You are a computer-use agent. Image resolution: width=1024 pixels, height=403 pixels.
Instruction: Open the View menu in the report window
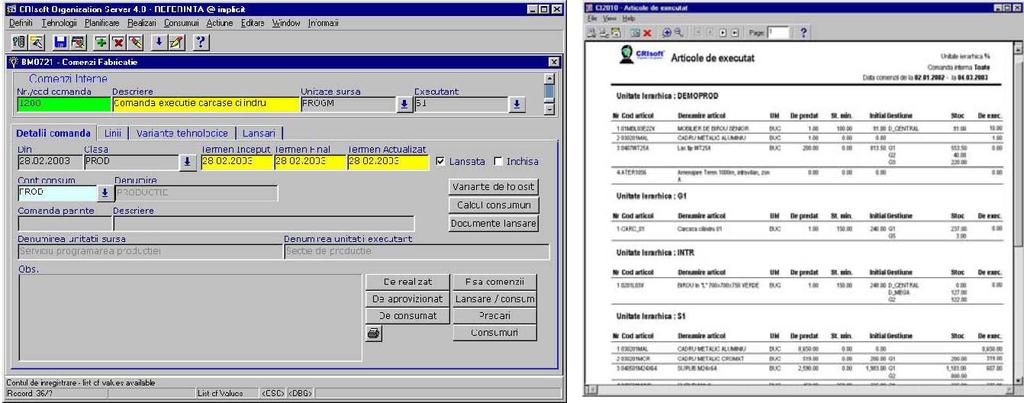pyautogui.click(x=609, y=19)
